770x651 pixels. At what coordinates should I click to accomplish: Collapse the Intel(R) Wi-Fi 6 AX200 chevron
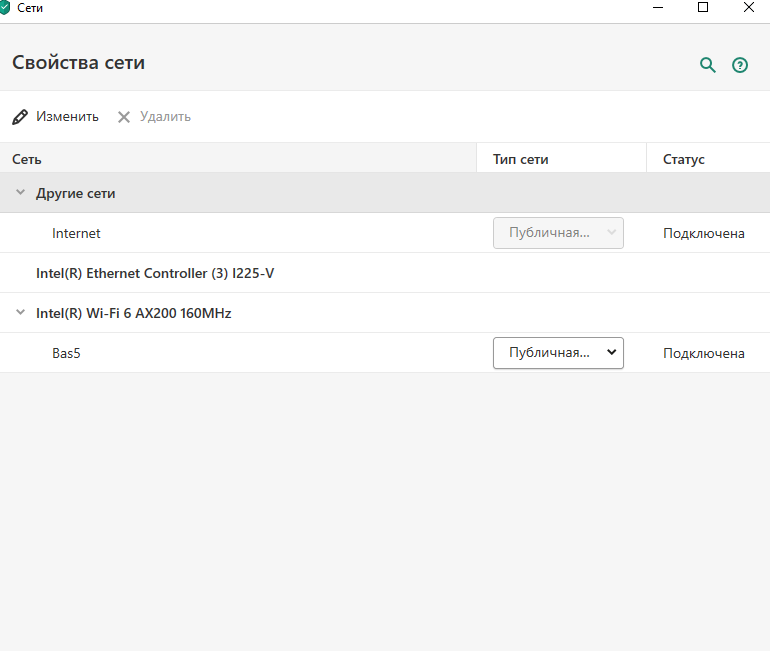[x=20, y=312]
